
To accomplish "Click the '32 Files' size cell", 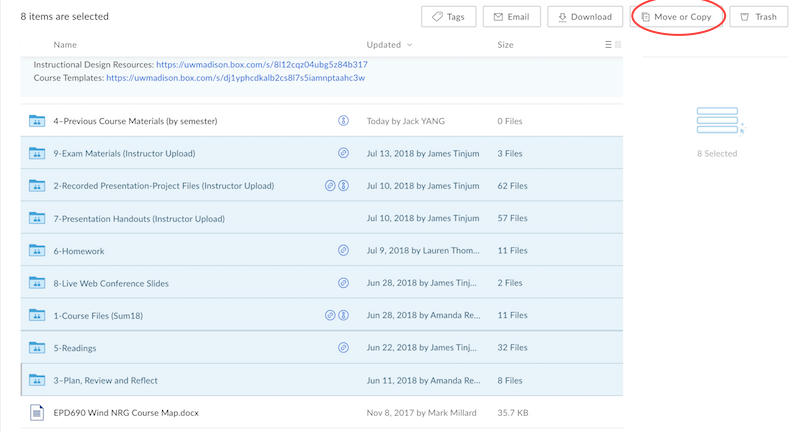I will click(x=512, y=347).
